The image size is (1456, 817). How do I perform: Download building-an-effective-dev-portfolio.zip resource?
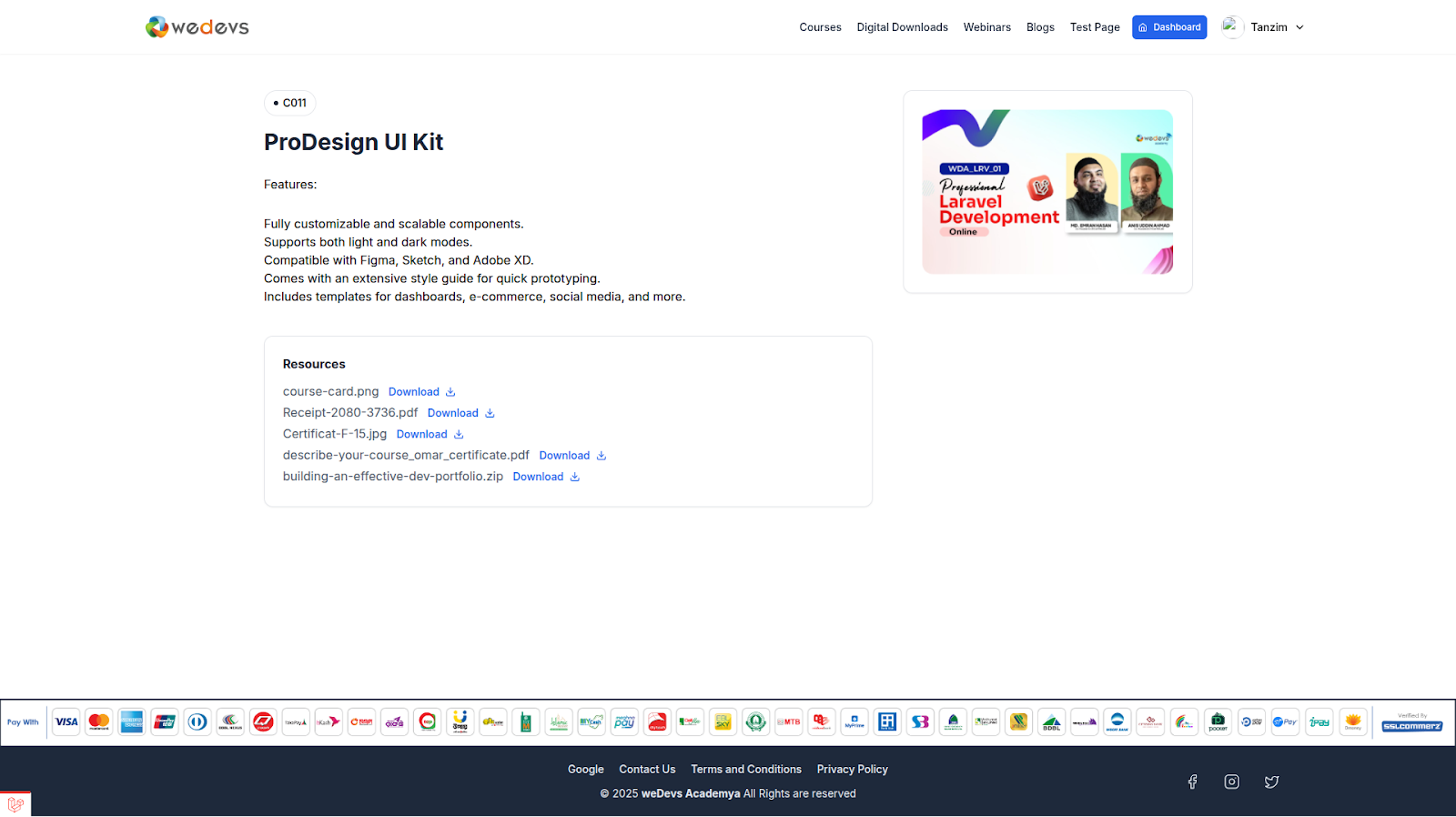[x=538, y=477]
